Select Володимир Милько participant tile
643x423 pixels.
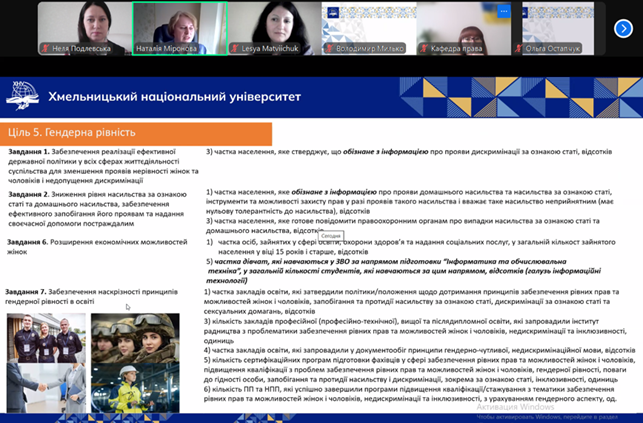click(369, 28)
